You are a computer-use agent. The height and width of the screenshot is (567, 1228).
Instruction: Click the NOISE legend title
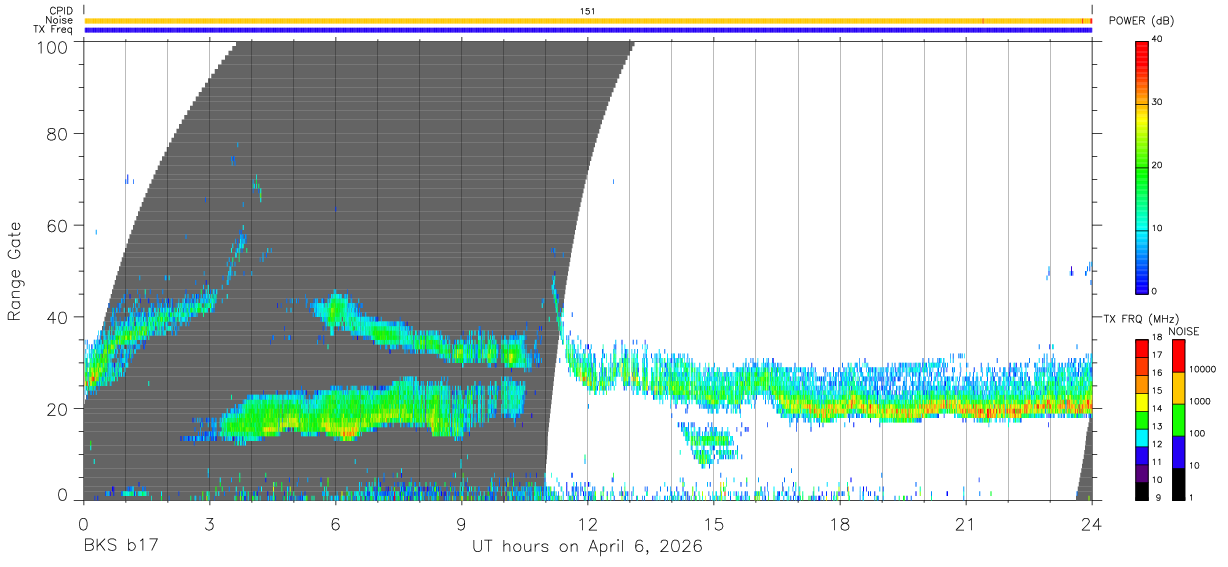pyautogui.click(x=1184, y=331)
